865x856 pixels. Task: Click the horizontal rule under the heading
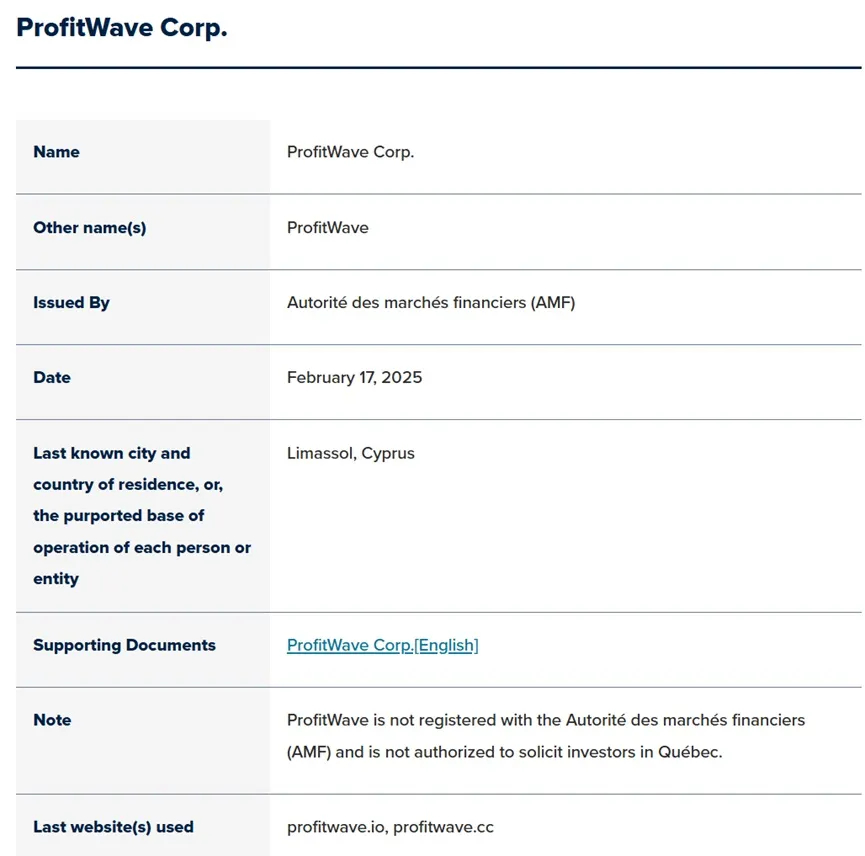click(x=439, y=68)
